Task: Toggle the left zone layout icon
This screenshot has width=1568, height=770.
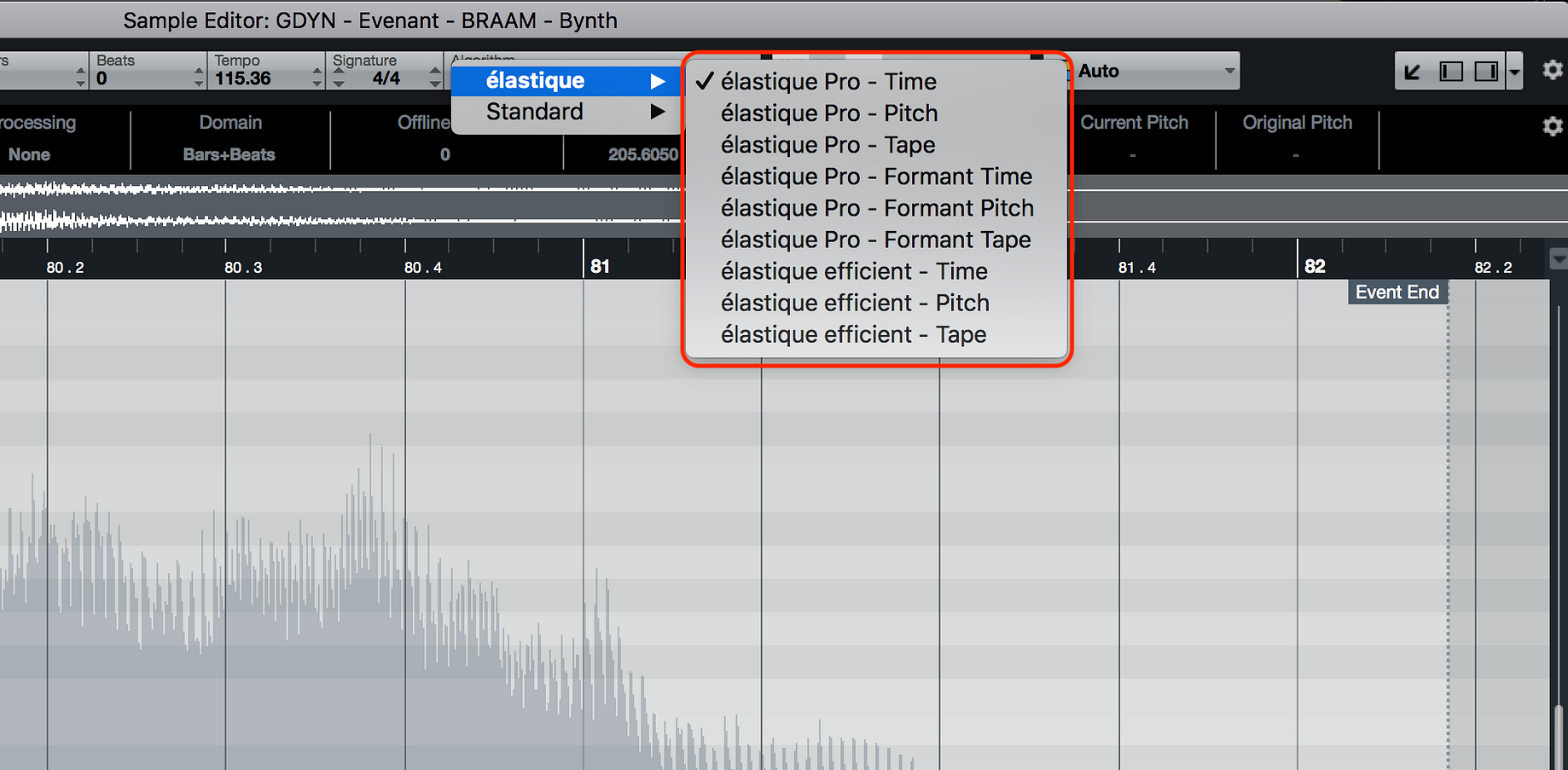Action: click(x=1450, y=72)
